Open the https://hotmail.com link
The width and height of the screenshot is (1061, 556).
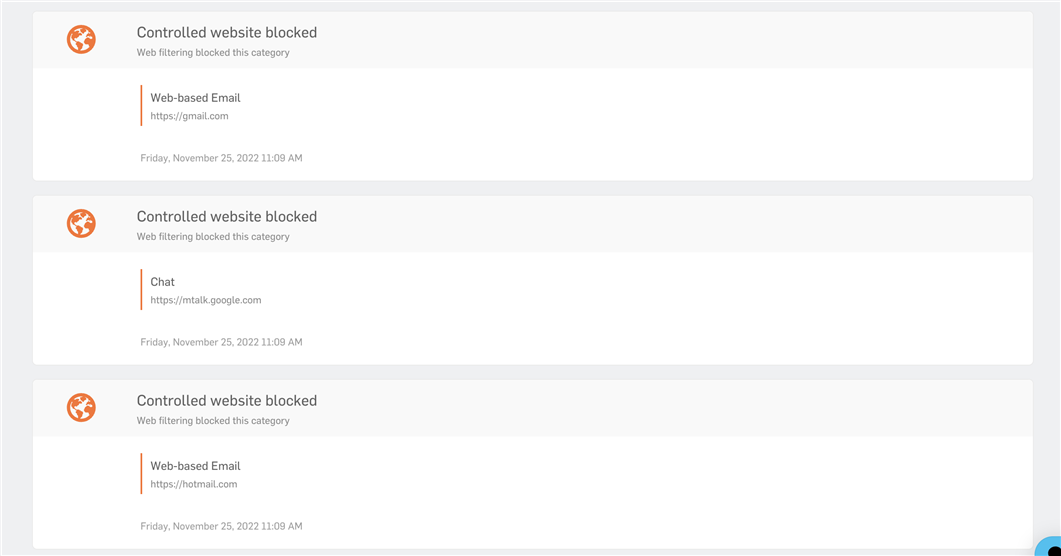point(194,484)
